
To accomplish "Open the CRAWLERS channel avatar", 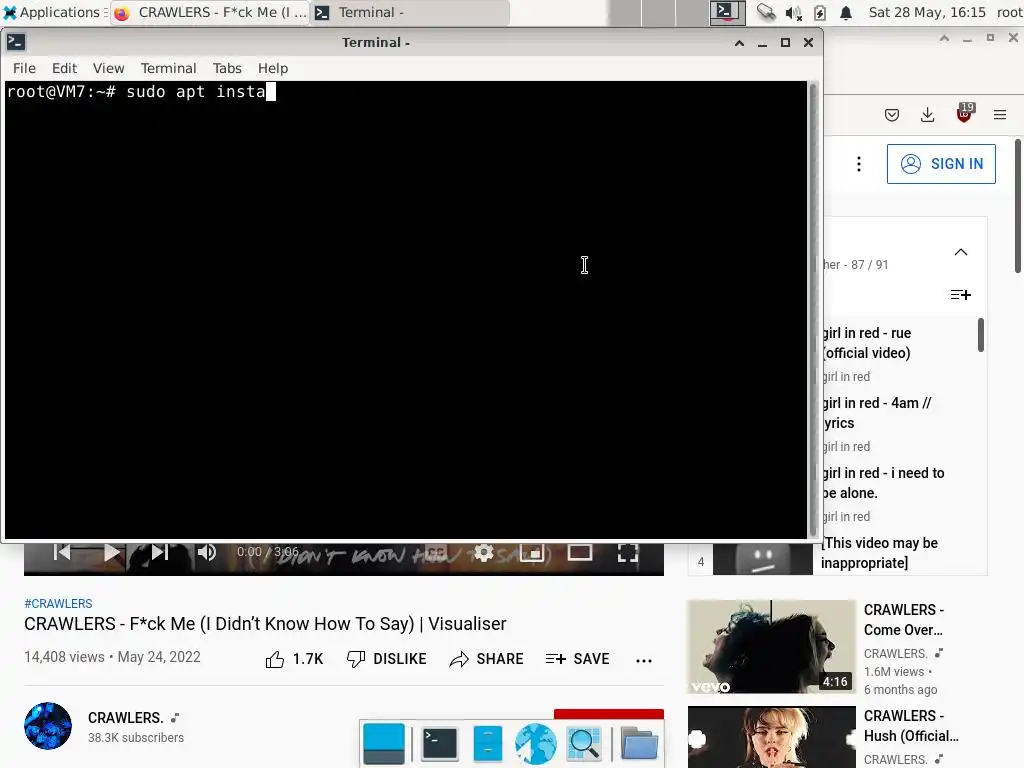I will (x=48, y=726).
